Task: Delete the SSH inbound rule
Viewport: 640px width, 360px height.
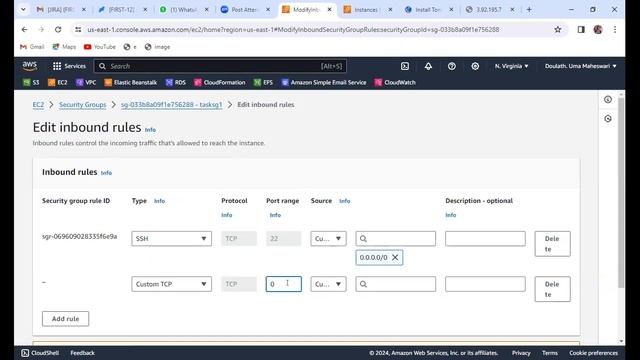Action: coord(552,244)
